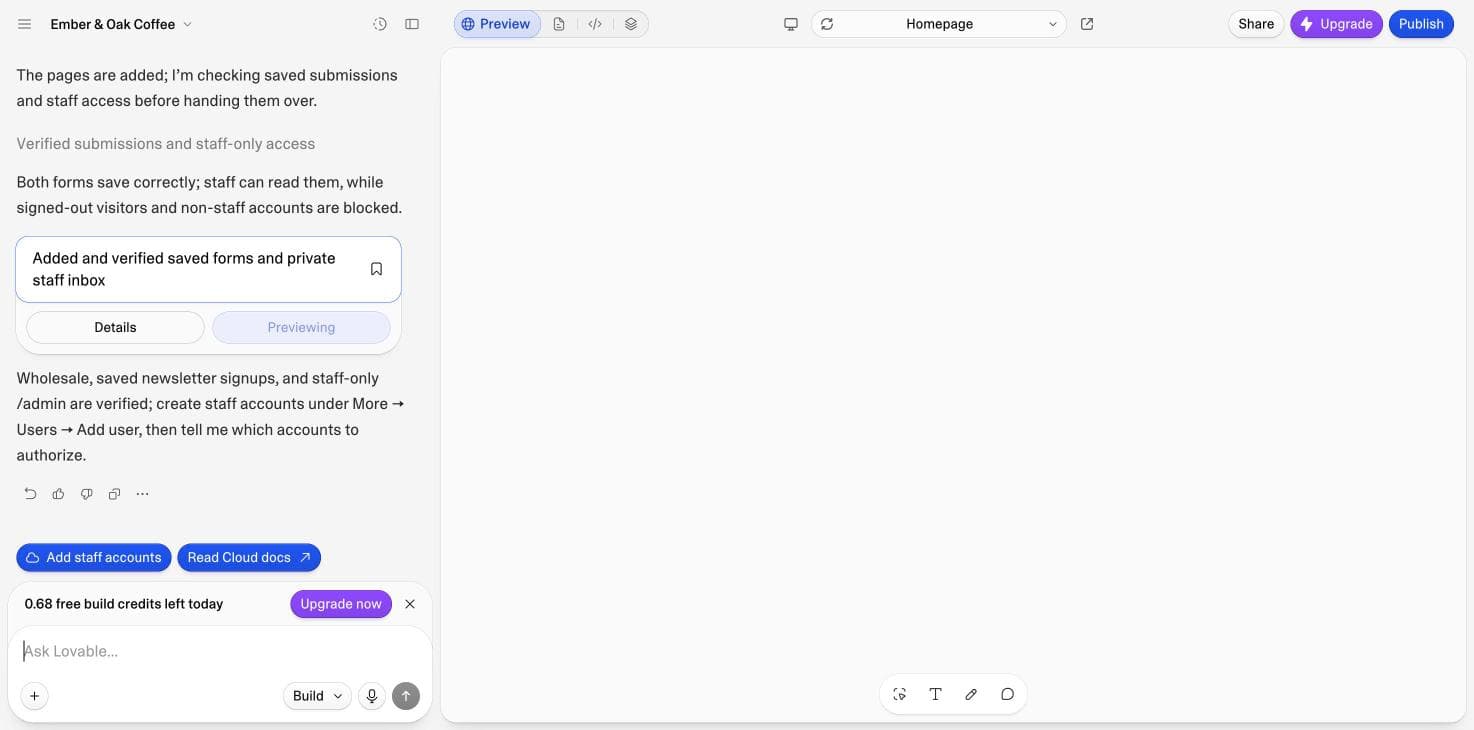The image size is (1474, 730).
Task: Expand the Ember & Oak Coffee project dropdown
Action: [121, 24]
